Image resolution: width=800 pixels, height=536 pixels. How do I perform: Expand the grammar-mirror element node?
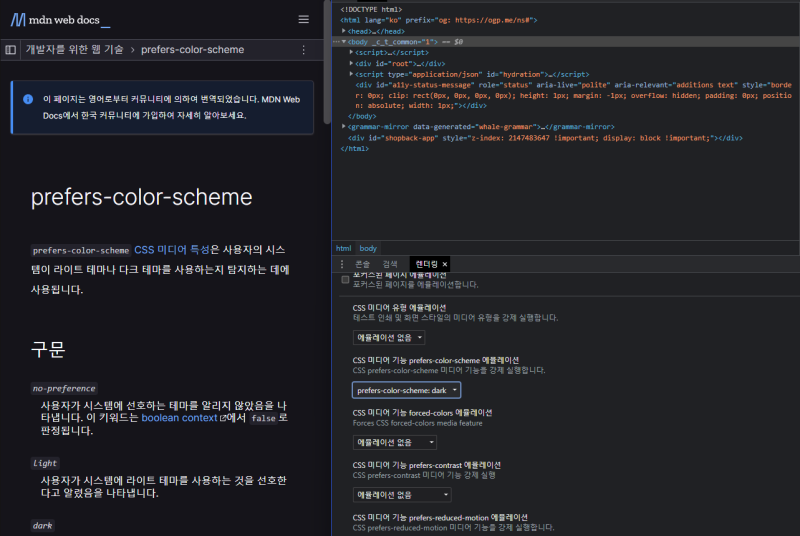click(x=344, y=126)
